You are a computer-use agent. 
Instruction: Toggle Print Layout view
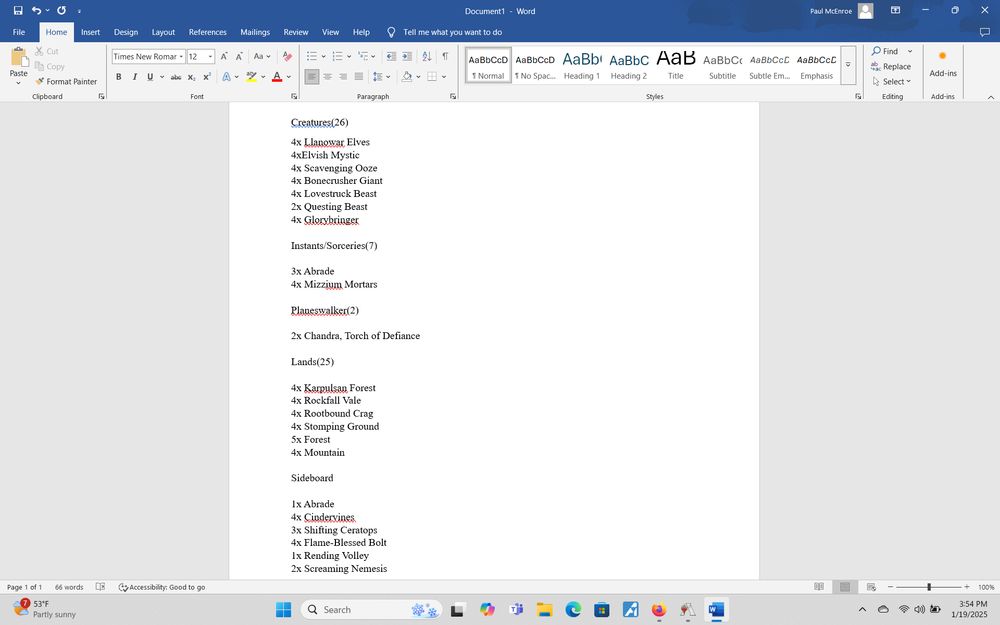pyautogui.click(x=845, y=587)
